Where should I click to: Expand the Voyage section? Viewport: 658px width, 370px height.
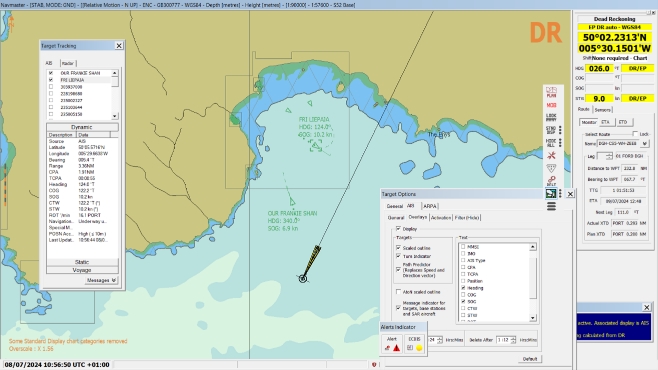click(x=82, y=270)
